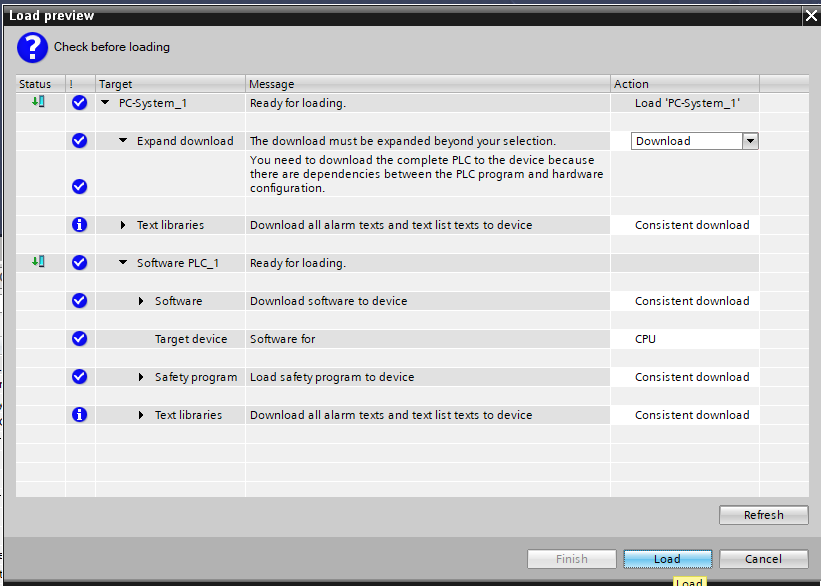Click the checkmark icon for Safety program
This screenshot has height=586, width=821.
click(x=80, y=377)
